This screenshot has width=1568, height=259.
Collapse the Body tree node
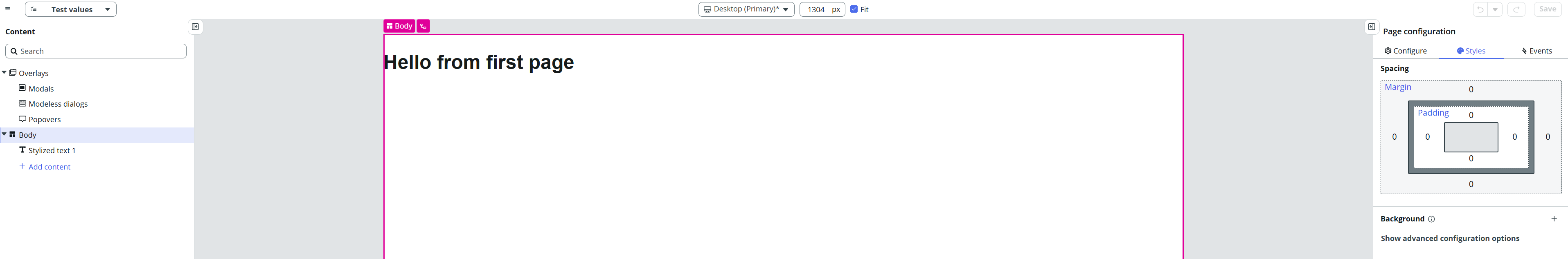(4, 134)
